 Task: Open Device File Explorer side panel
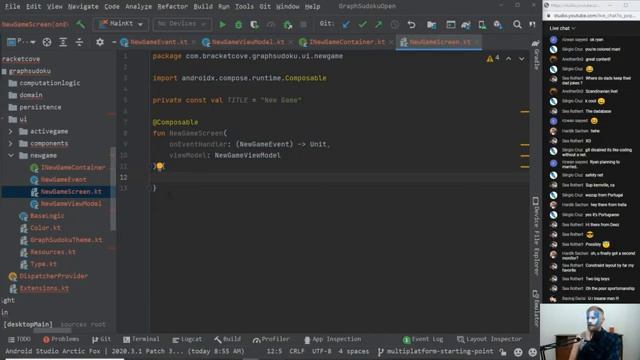click(536, 236)
